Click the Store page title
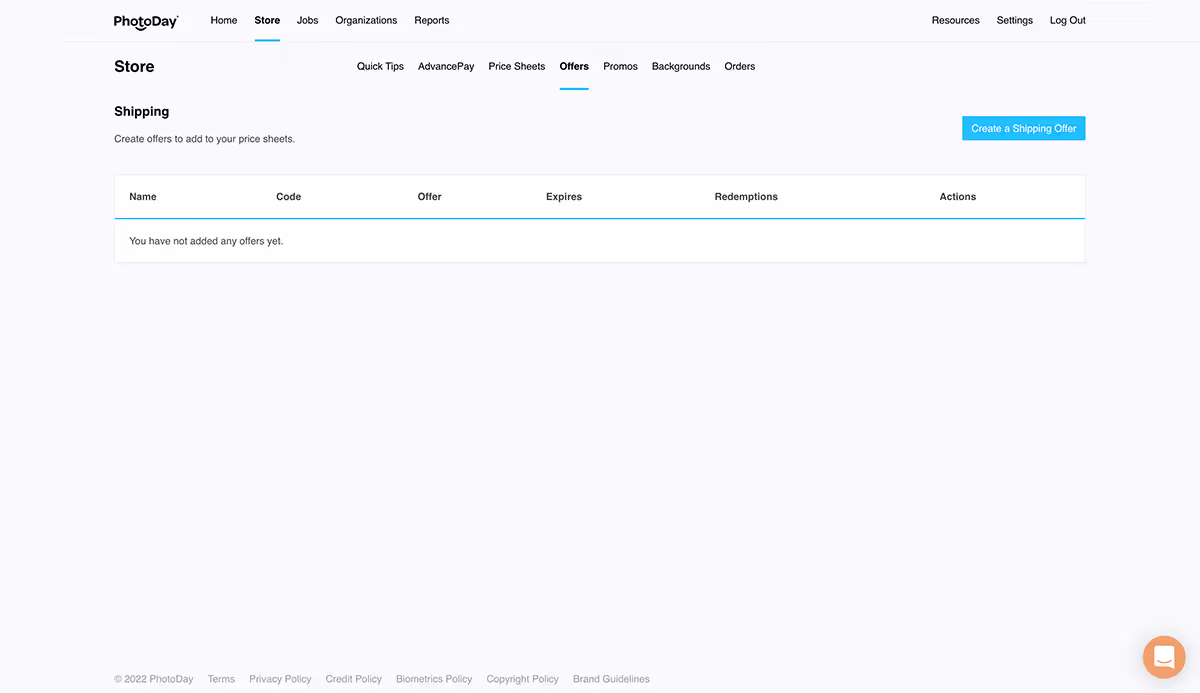1200x693 pixels. [x=134, y=67]
